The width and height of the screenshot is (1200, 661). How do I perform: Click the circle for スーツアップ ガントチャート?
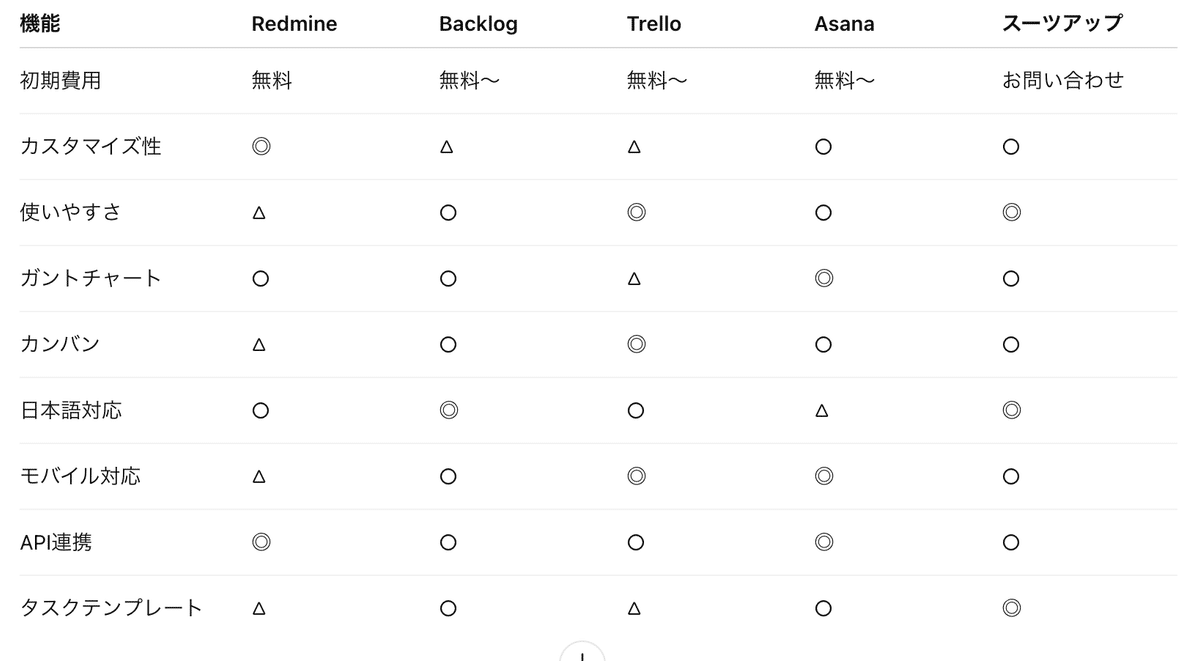1011,279
